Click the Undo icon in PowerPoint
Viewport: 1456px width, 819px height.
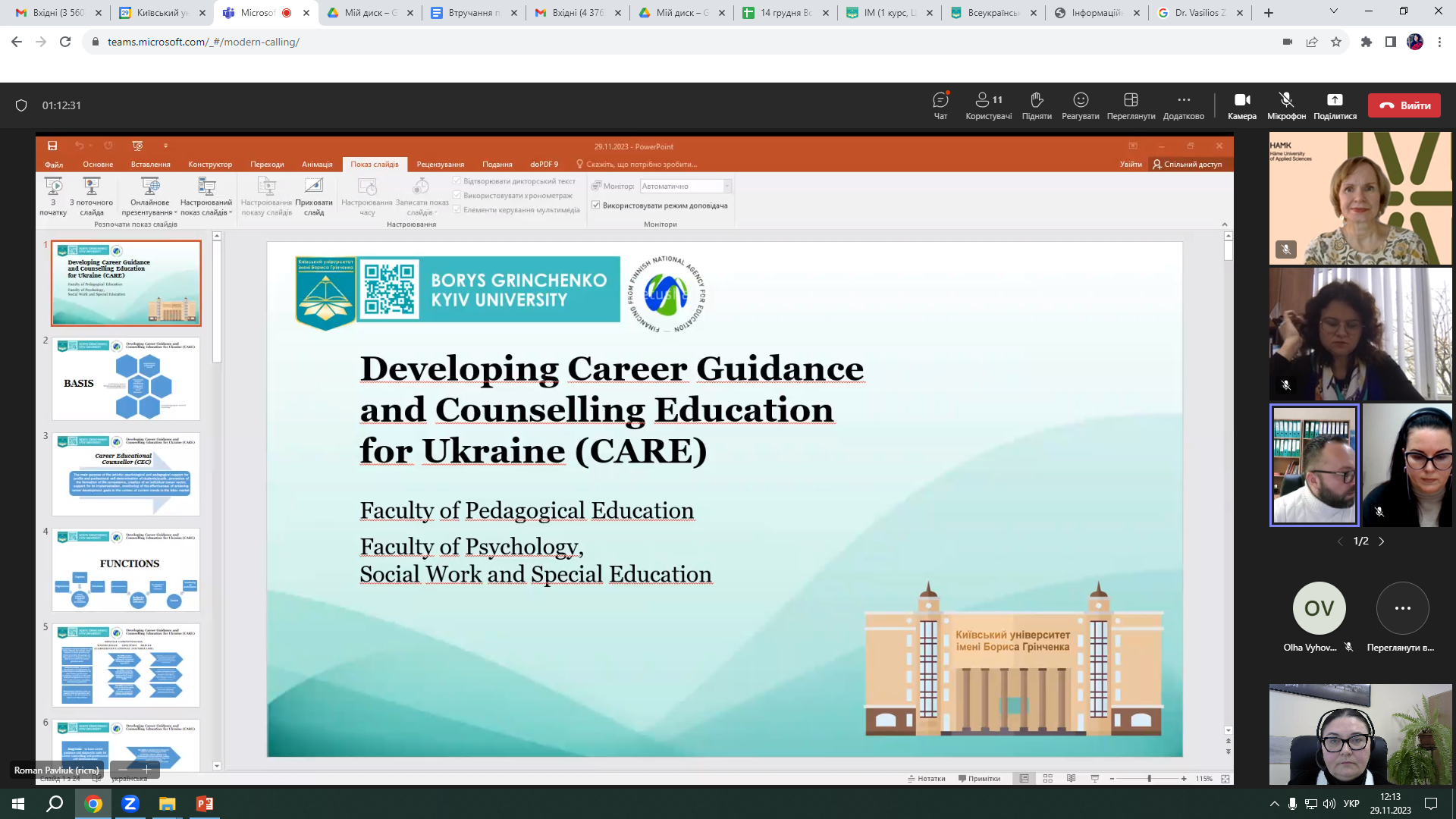(x=79, y=146)
